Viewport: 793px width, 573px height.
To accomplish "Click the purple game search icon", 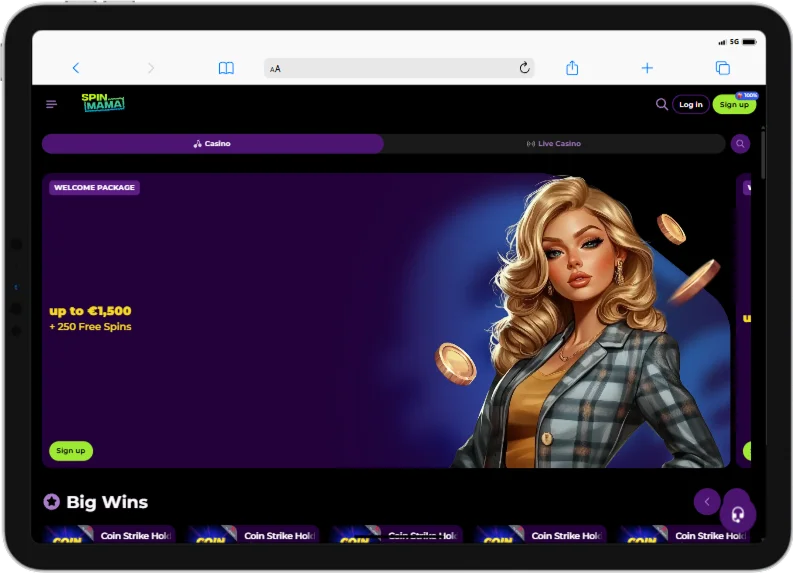I will [x=740, y=144].
